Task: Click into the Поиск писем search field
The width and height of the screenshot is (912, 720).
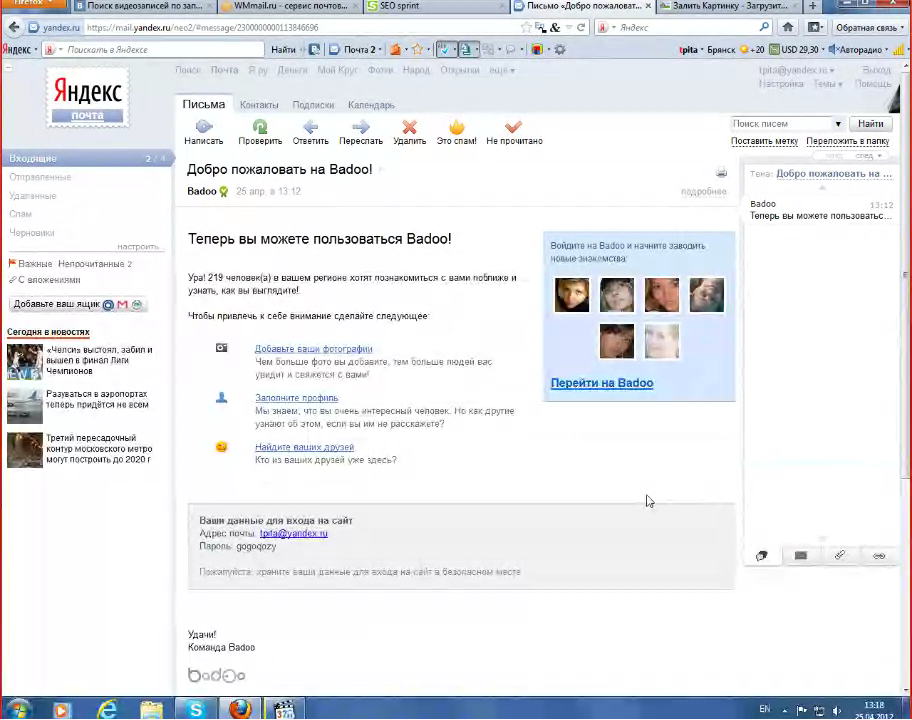Action: pos(781,124)
